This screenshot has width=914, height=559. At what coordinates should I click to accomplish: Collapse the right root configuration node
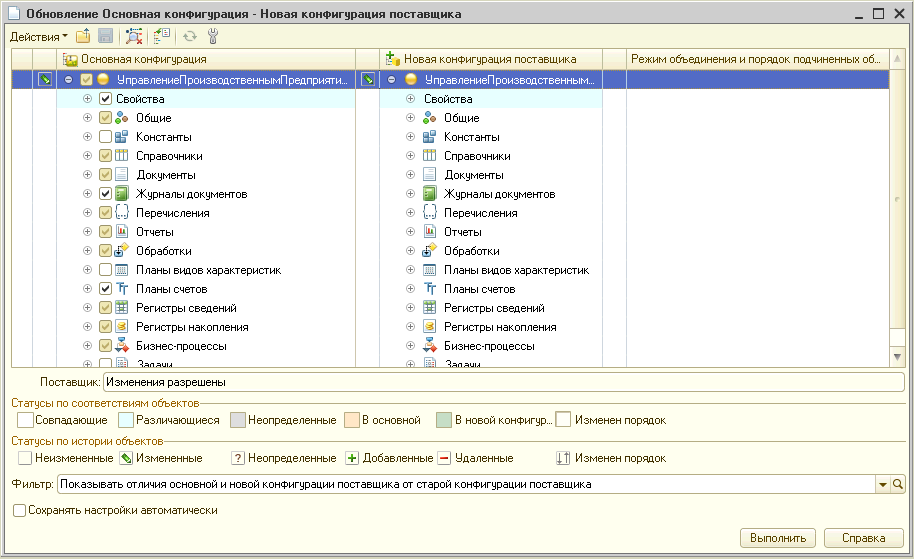(392, 79)
